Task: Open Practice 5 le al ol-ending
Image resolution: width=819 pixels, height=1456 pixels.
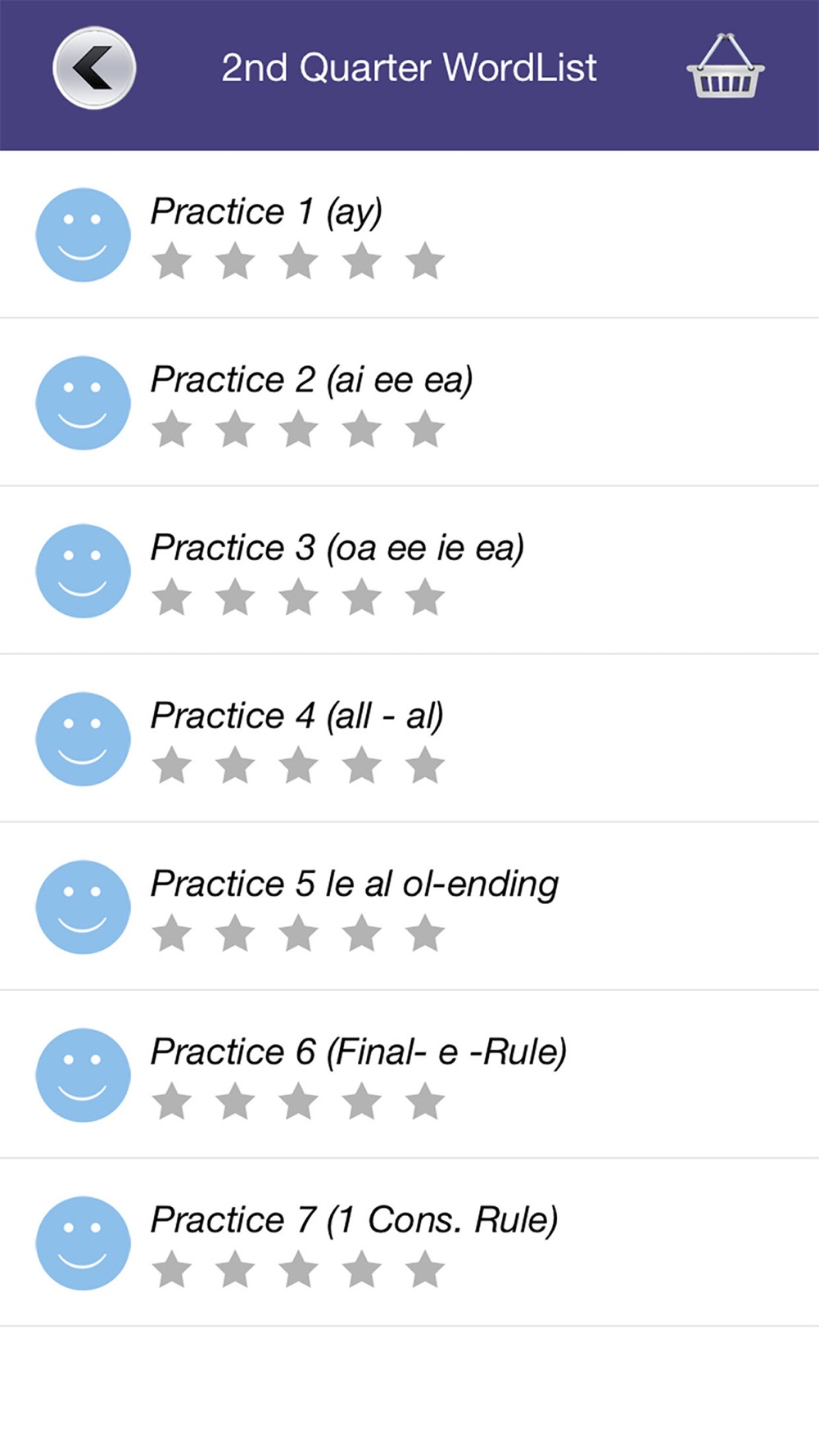Action: [x=409, y=906]
